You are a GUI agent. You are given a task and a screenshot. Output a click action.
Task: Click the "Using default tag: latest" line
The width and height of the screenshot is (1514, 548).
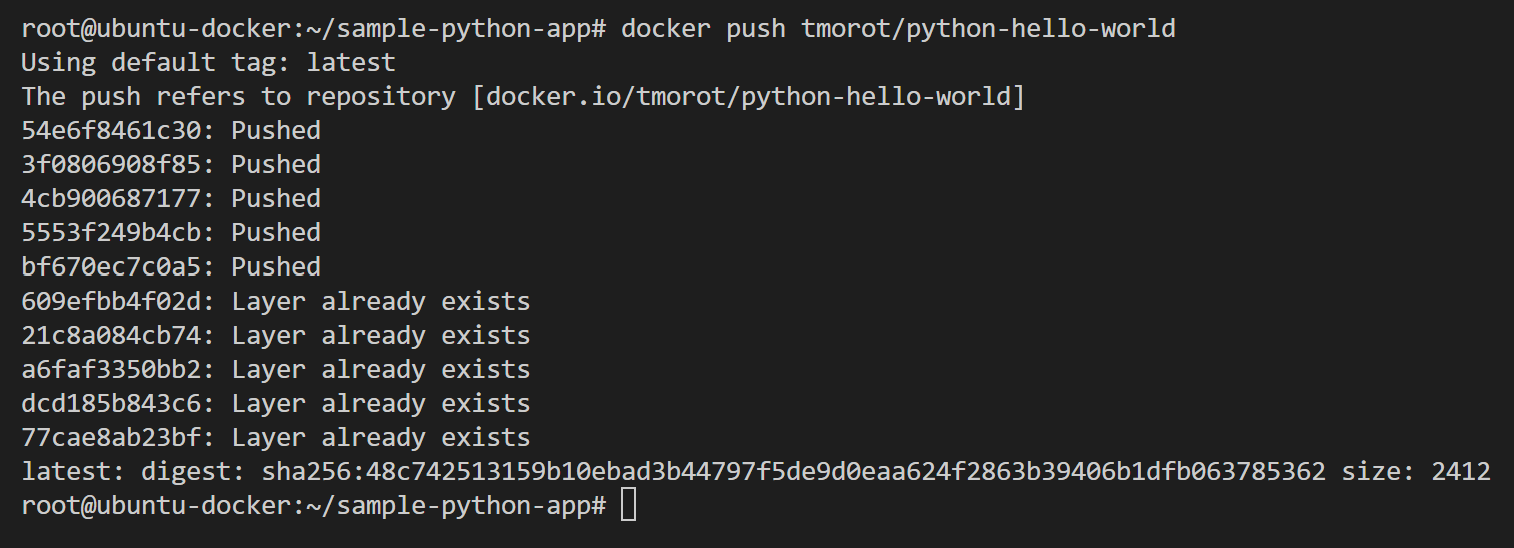coord(208,62)
